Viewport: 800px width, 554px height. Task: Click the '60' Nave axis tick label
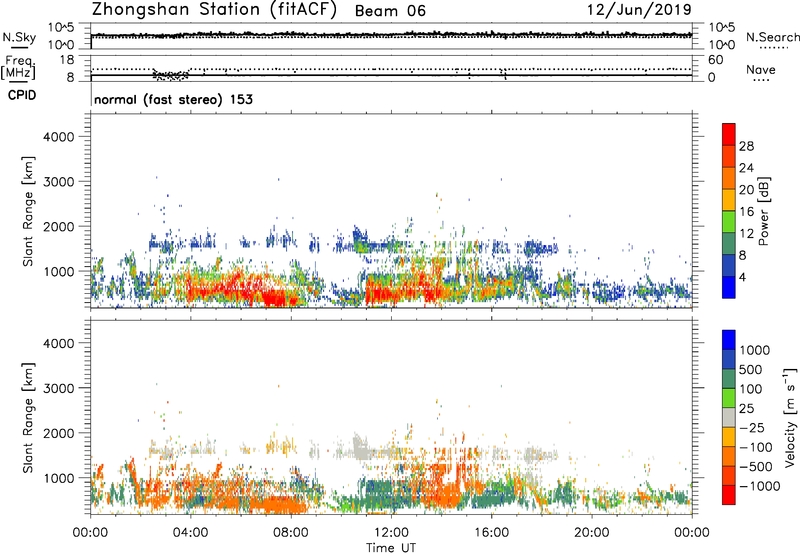(715, 60)
